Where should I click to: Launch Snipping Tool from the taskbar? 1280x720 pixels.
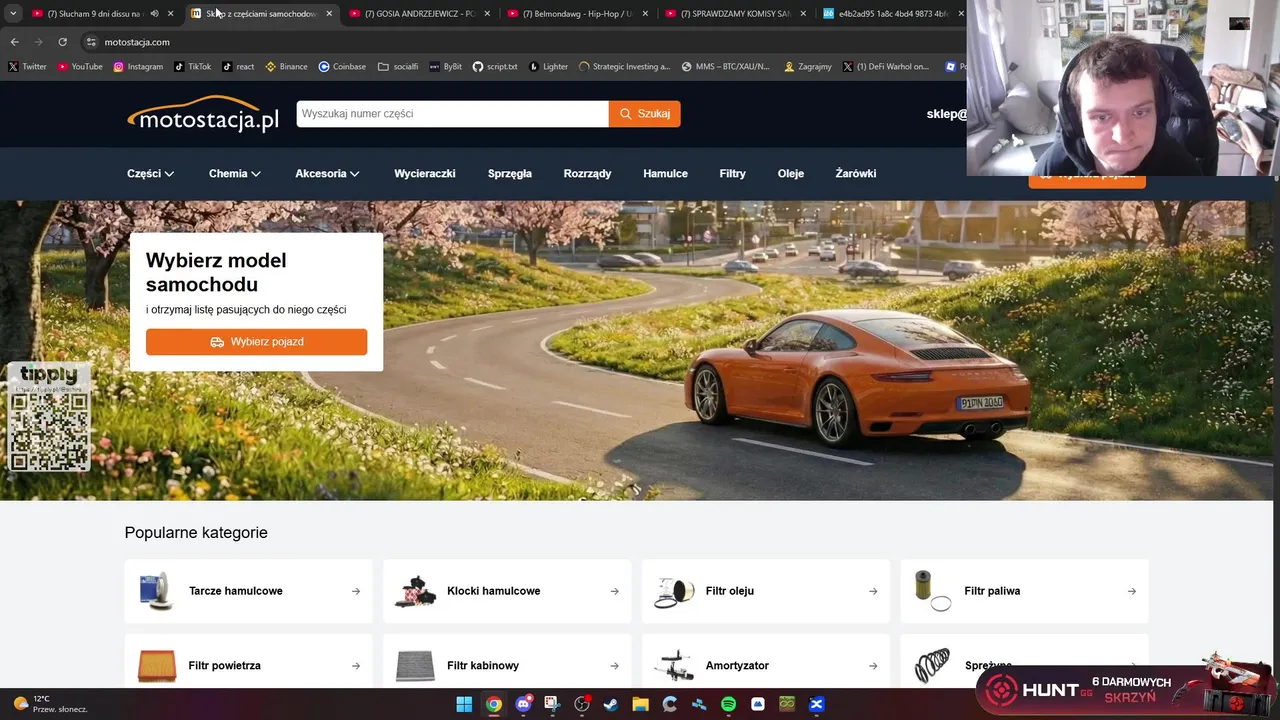pos(552,704)
